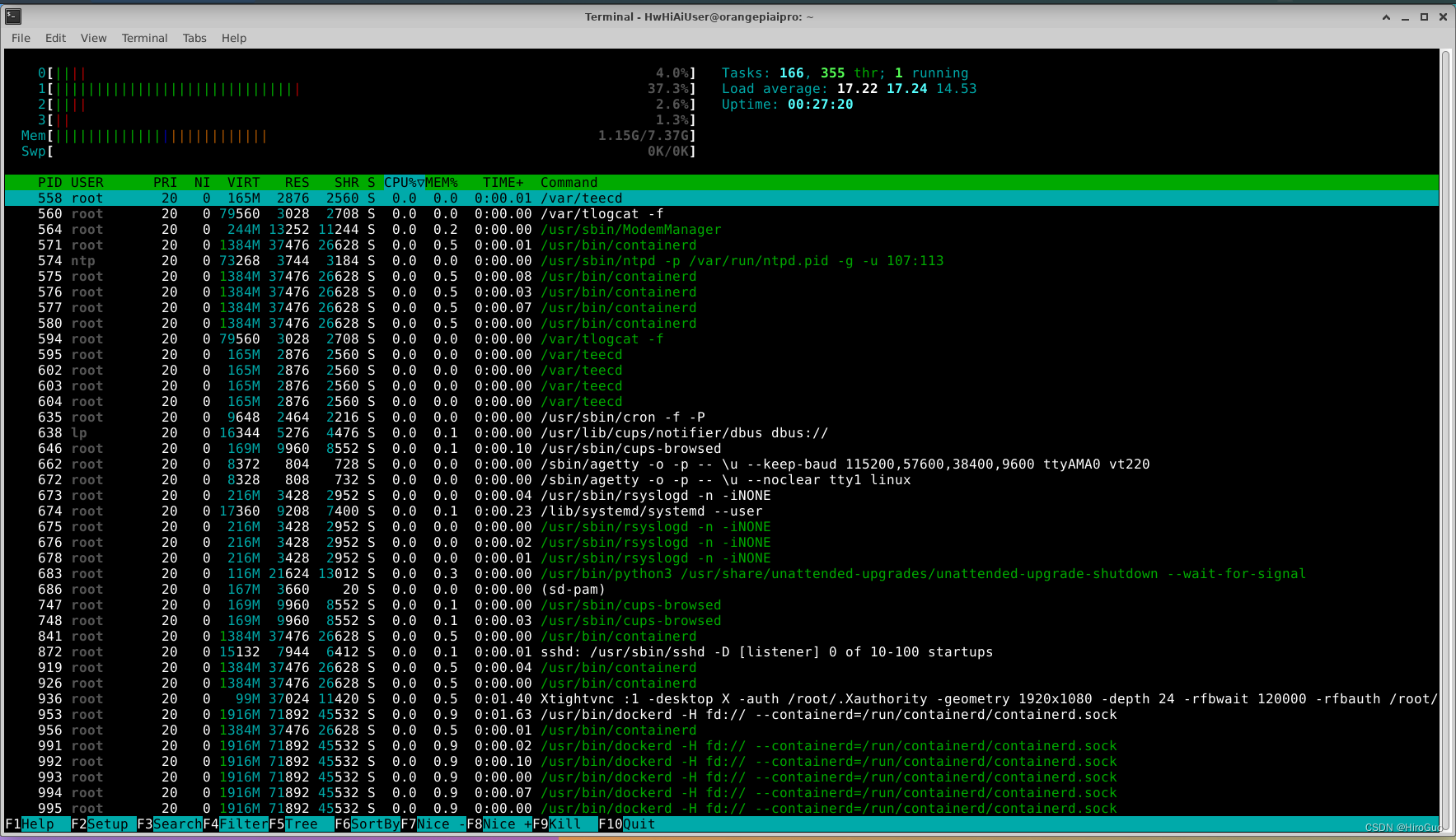Select the Xtightvnc :1 process row

[721, 699]
